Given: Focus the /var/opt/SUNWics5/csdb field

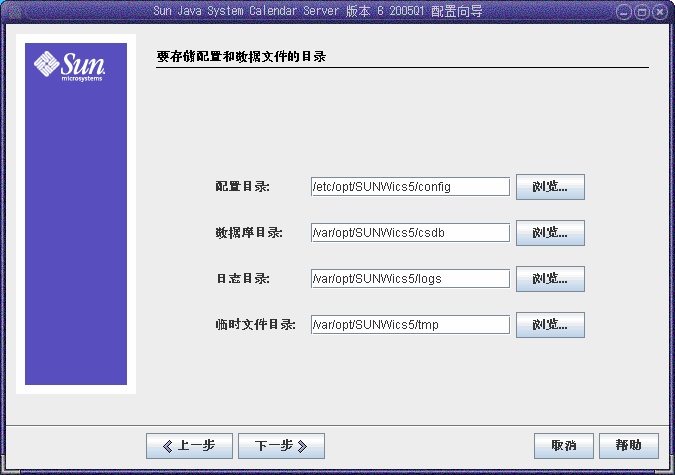Looking at the screenshot, I should [x=410, y=233].
